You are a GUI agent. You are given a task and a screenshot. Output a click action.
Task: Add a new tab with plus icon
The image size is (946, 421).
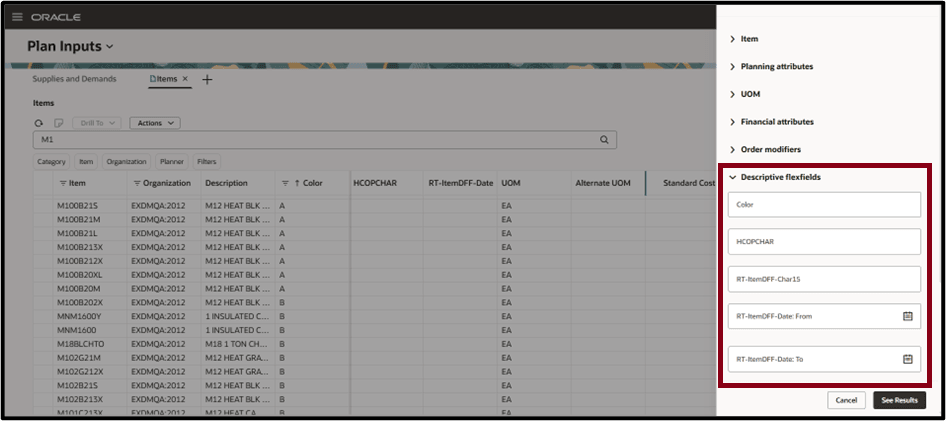207,80
